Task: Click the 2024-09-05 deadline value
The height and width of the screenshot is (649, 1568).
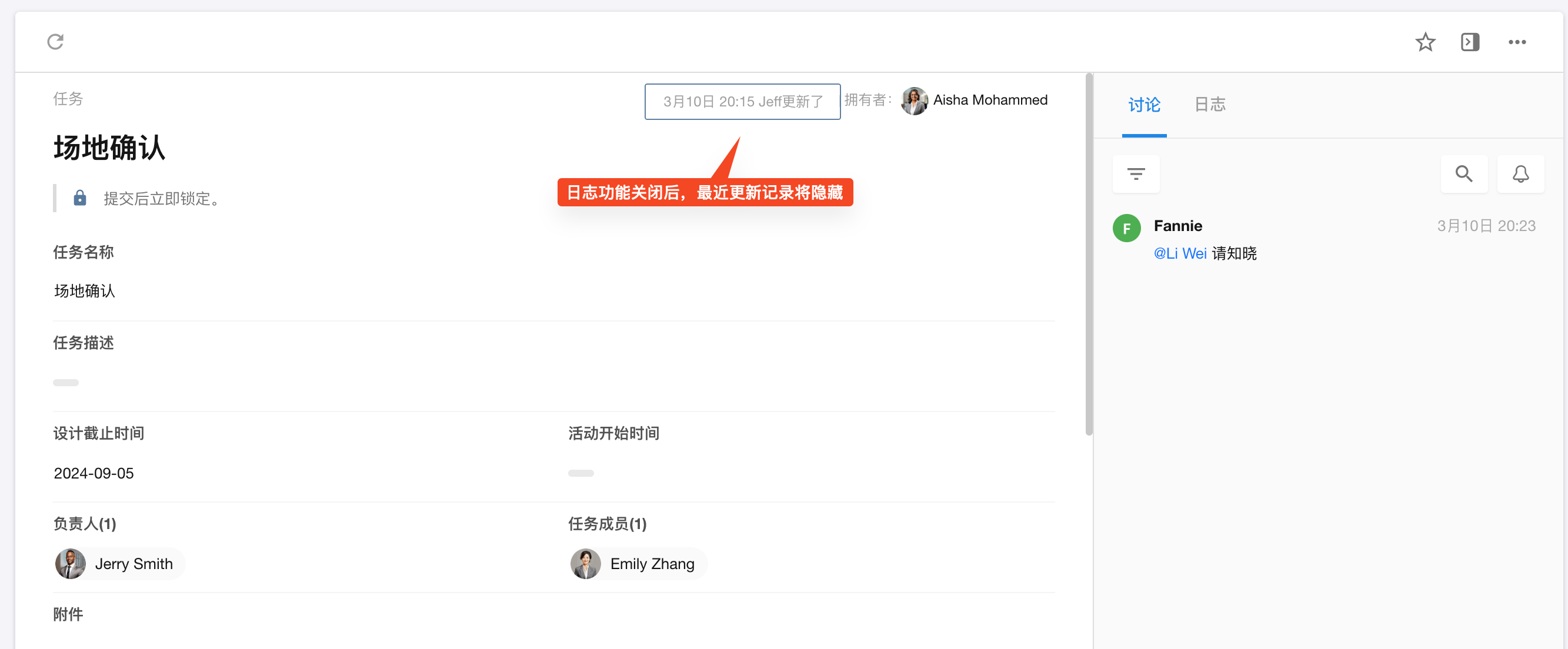Action: click(x=94, y=473)
